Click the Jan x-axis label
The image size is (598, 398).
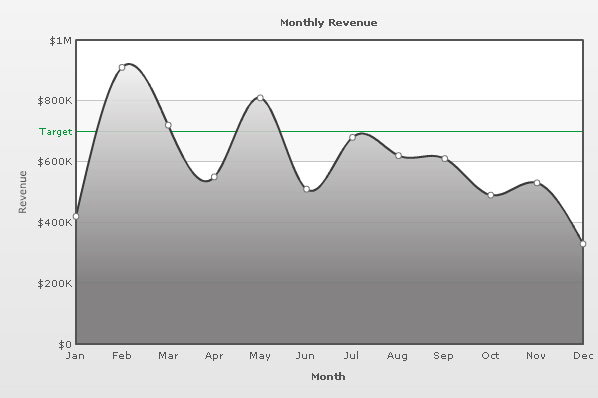coord(75,356)
